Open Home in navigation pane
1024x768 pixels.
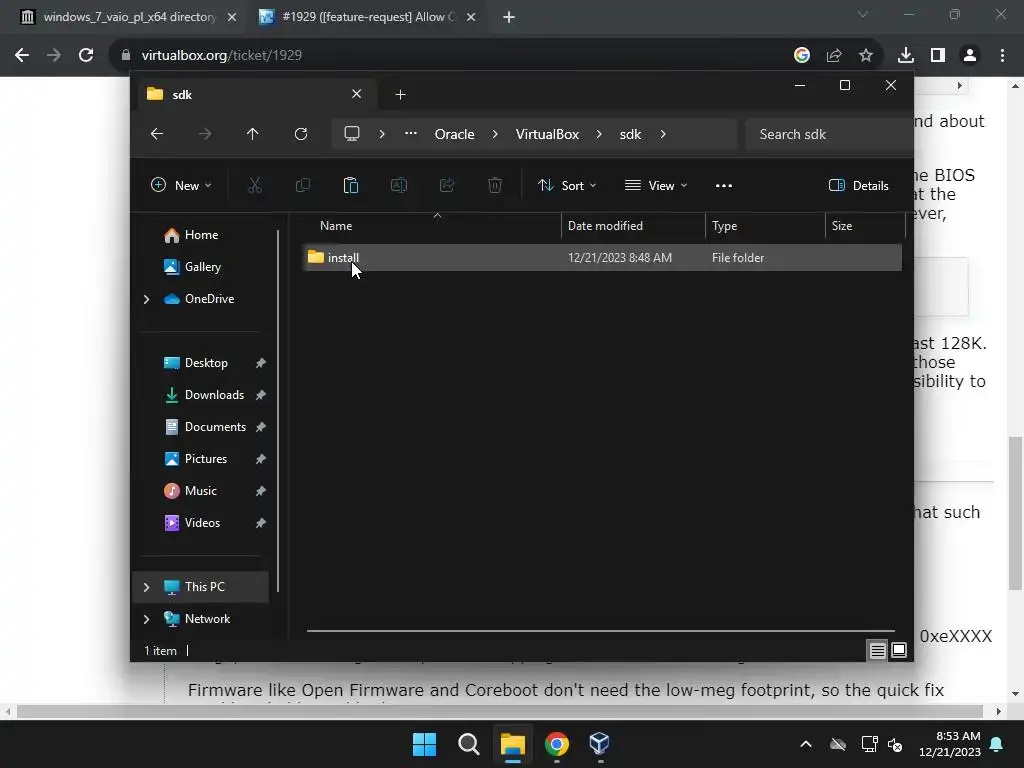202,235
